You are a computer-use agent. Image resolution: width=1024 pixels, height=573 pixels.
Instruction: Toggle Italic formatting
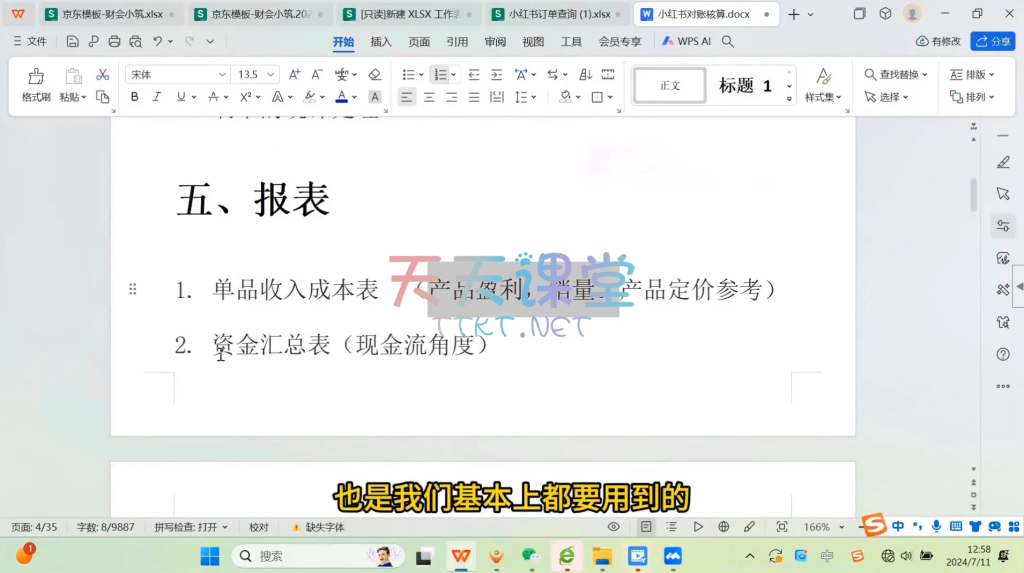coord(157,97)
